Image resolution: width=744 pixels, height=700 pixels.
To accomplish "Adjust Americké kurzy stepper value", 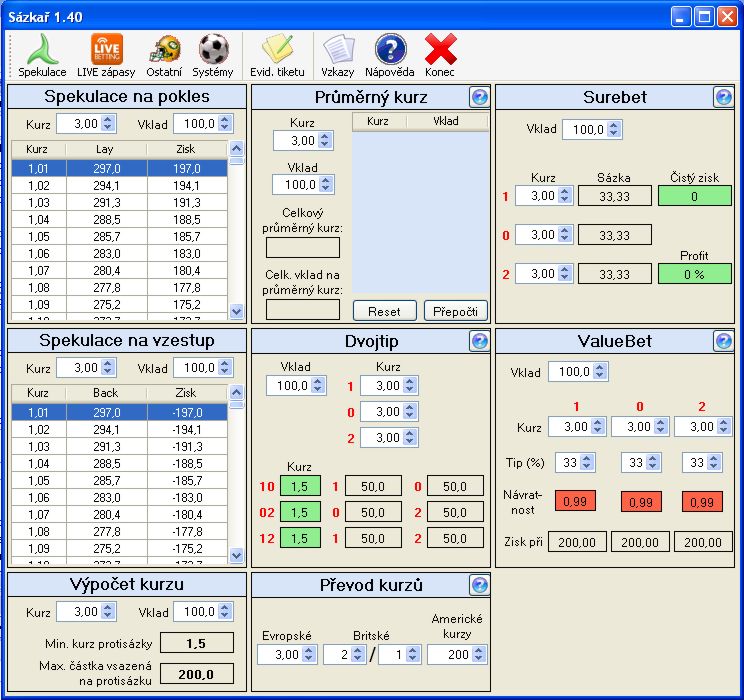I will 479,655.
